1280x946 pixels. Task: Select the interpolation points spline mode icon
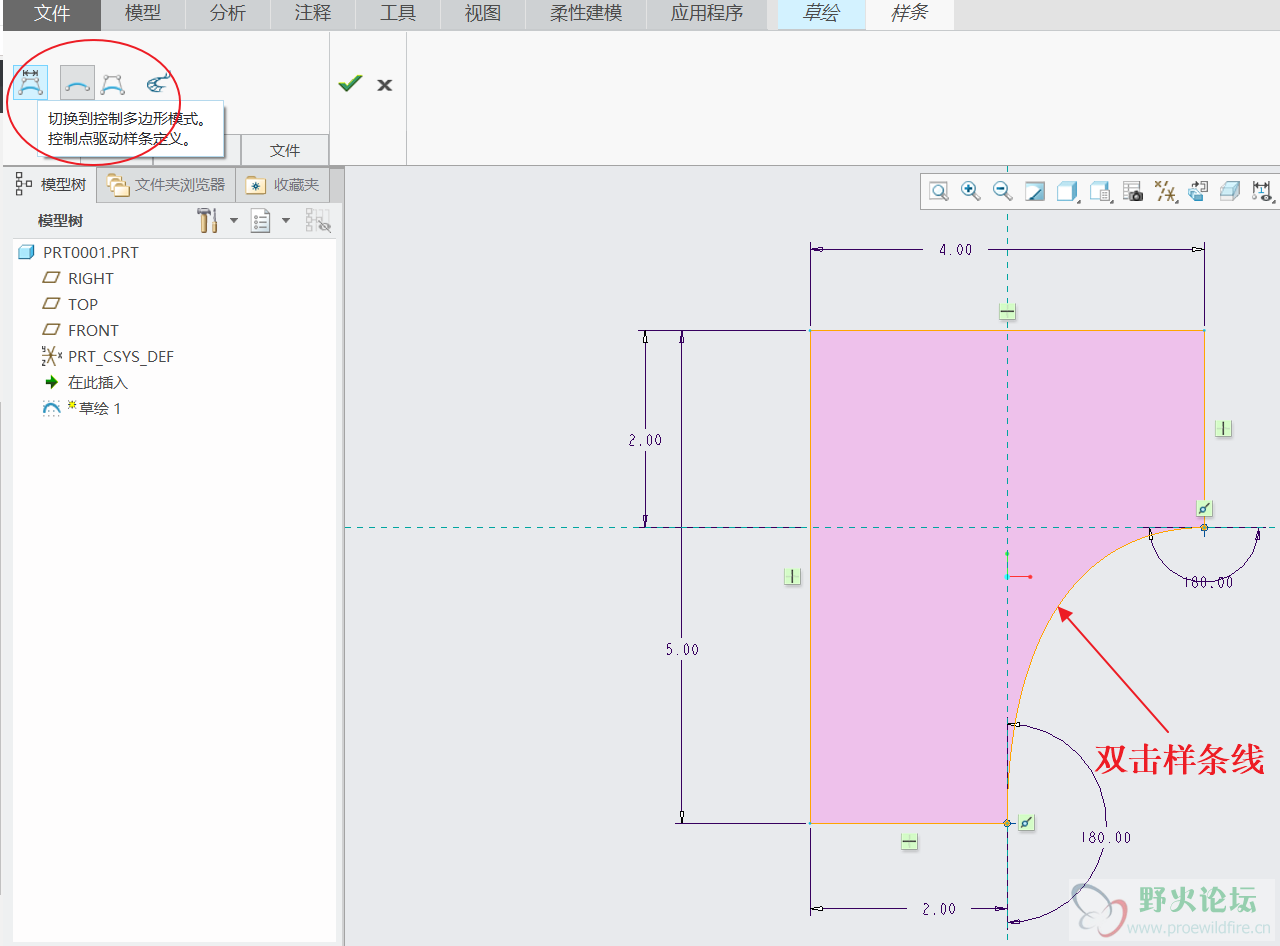pos(77,83)
